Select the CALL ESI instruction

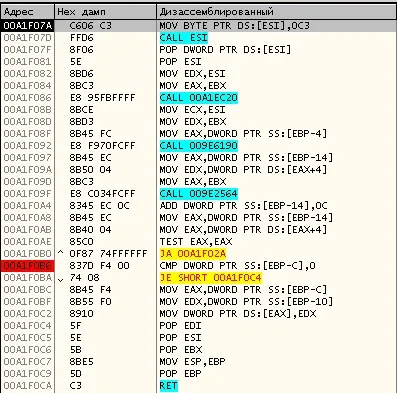click(x=183, y=38)
